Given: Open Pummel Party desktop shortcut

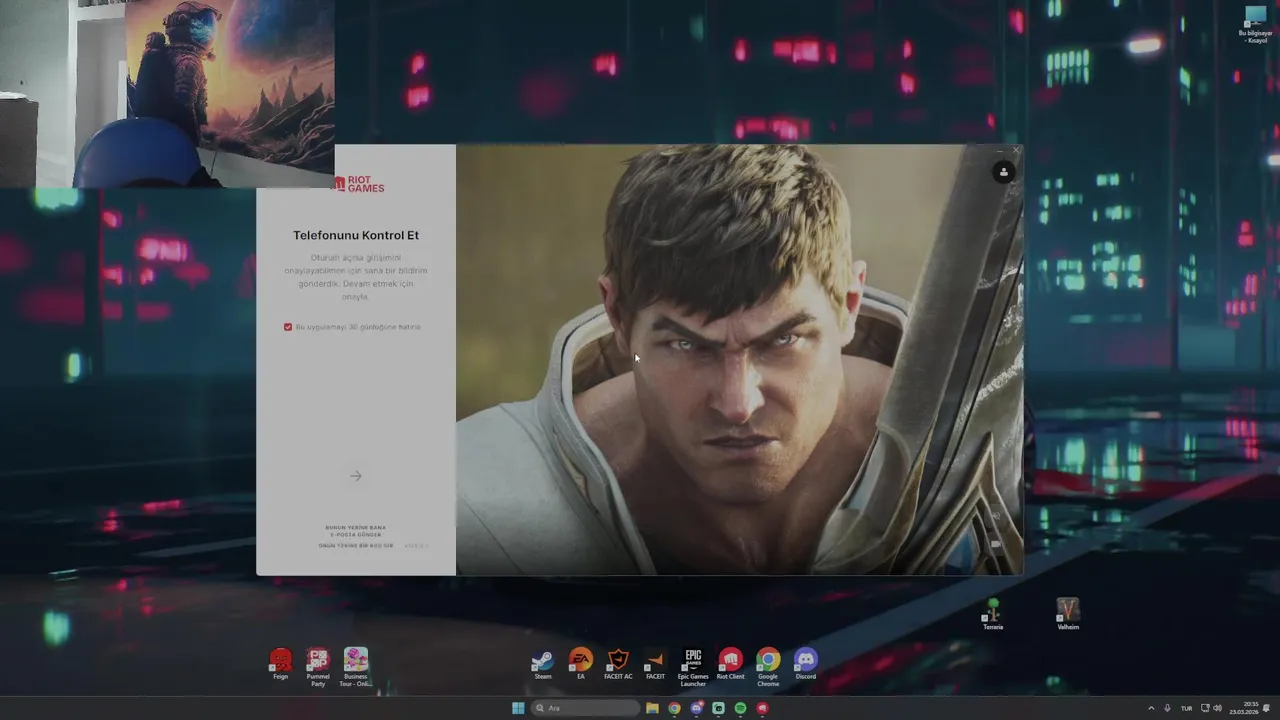Looking at the screenshot, I should point(318,667).
